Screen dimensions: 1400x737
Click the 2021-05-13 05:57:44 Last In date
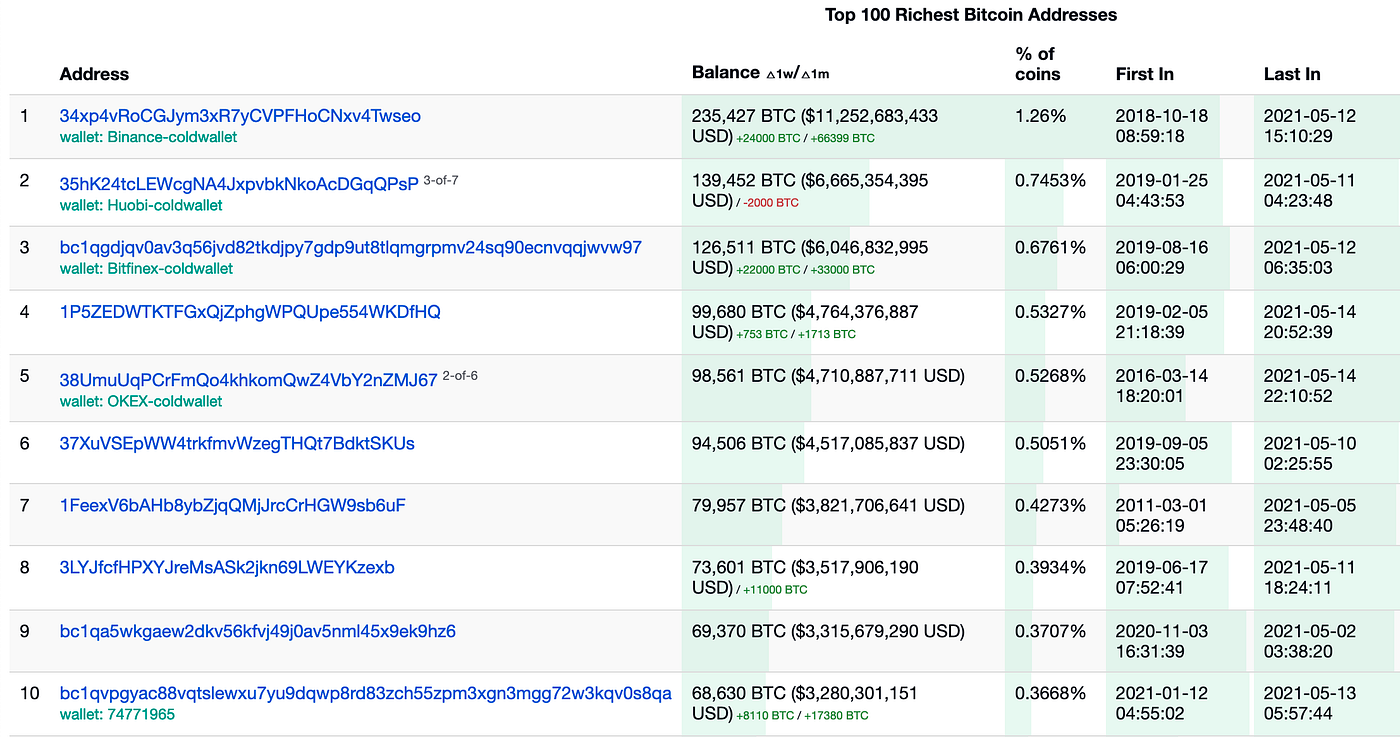(x=1310, y=703)
